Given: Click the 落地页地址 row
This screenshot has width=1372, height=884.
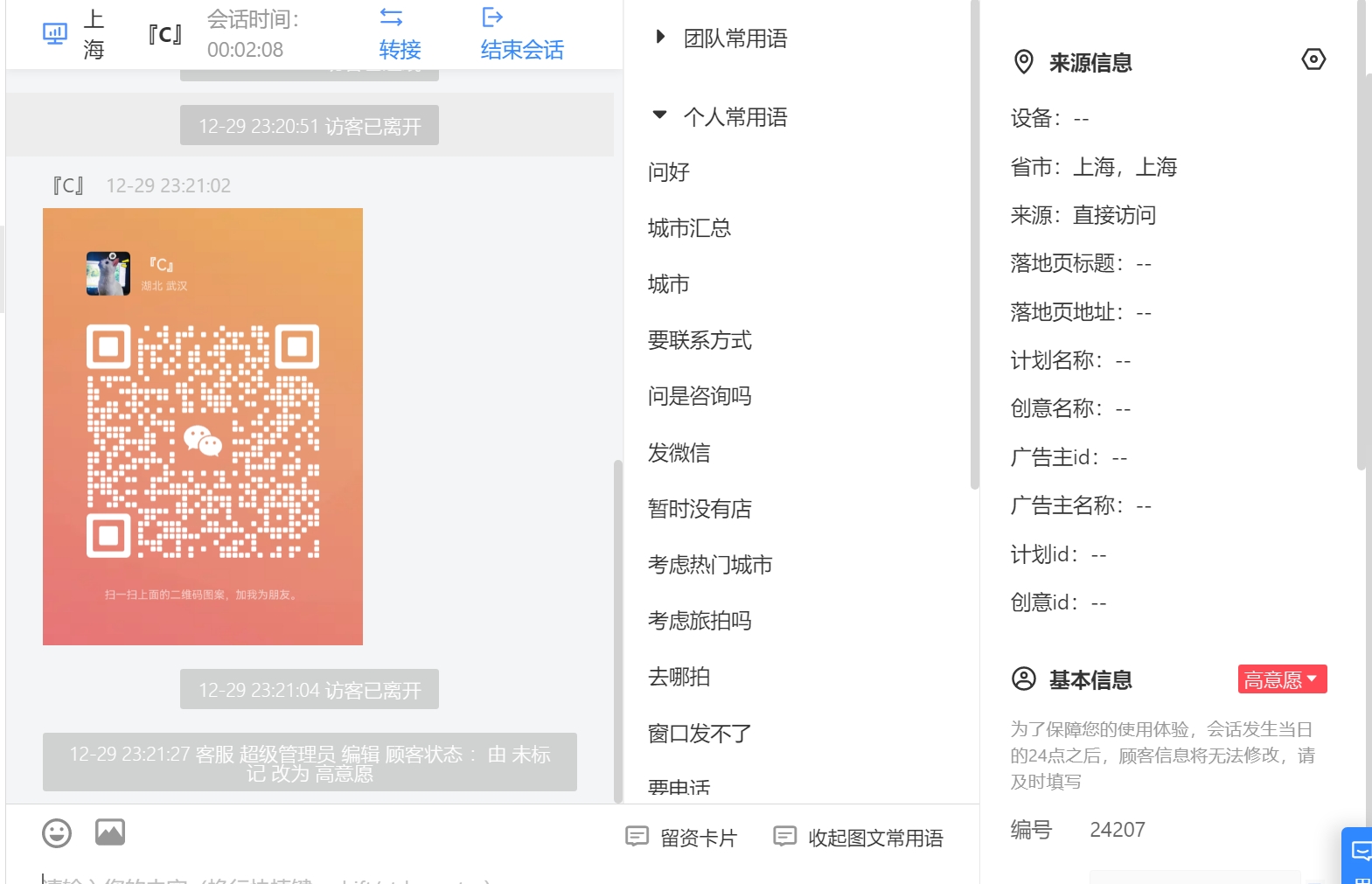Looking at the screenshot, I should click(x=1081, y=312).
